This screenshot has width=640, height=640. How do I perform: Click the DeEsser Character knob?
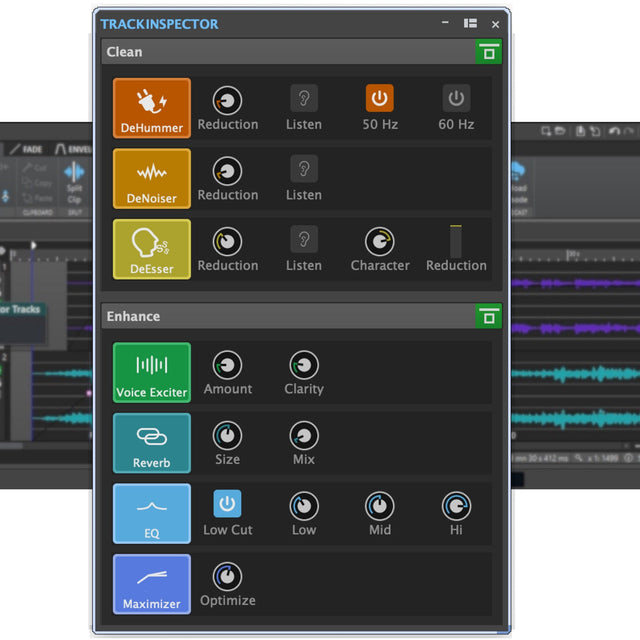[380, 241]
